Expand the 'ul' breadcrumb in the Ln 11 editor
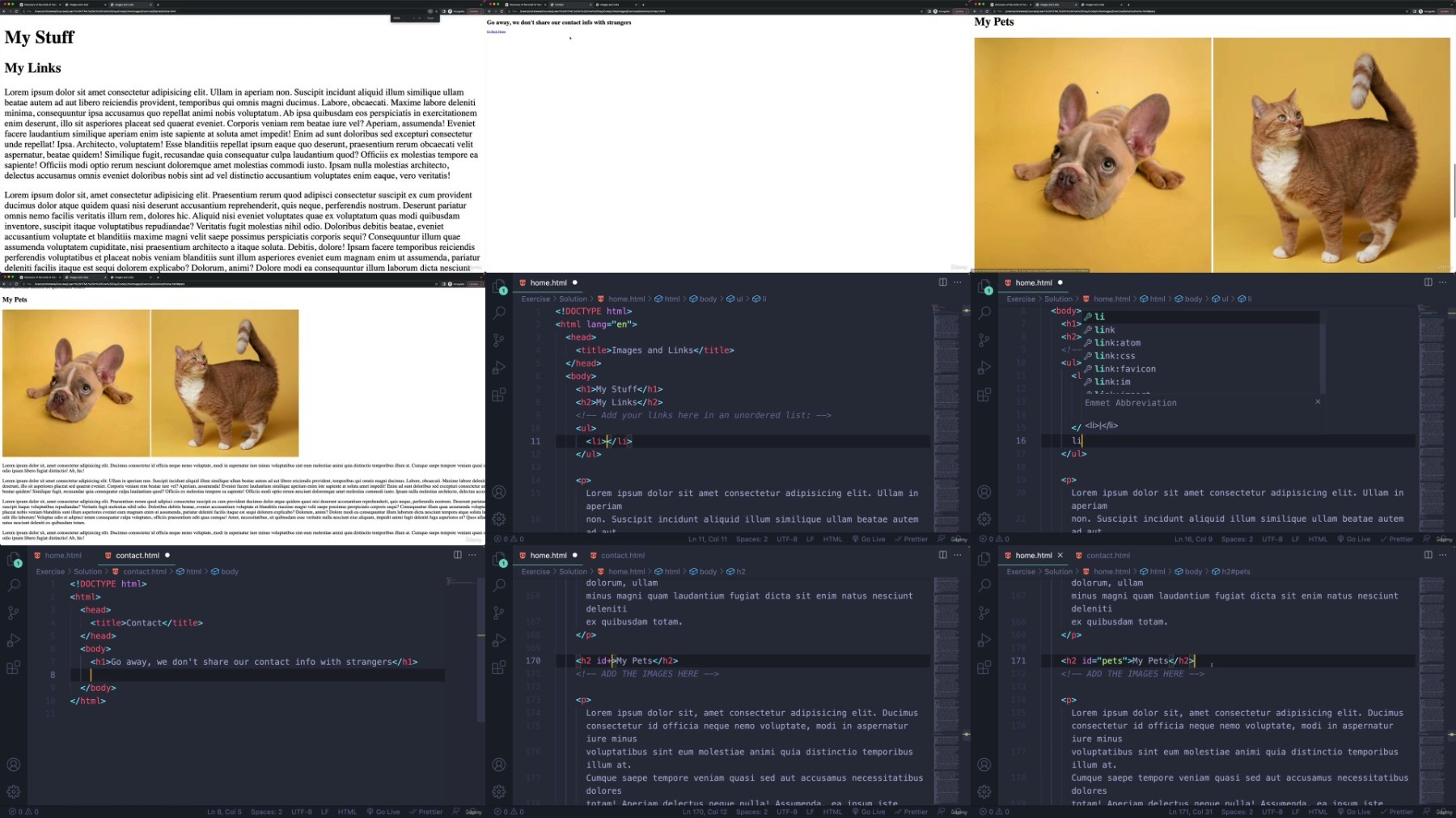The image size is (1456, 818). click(734, 299)
